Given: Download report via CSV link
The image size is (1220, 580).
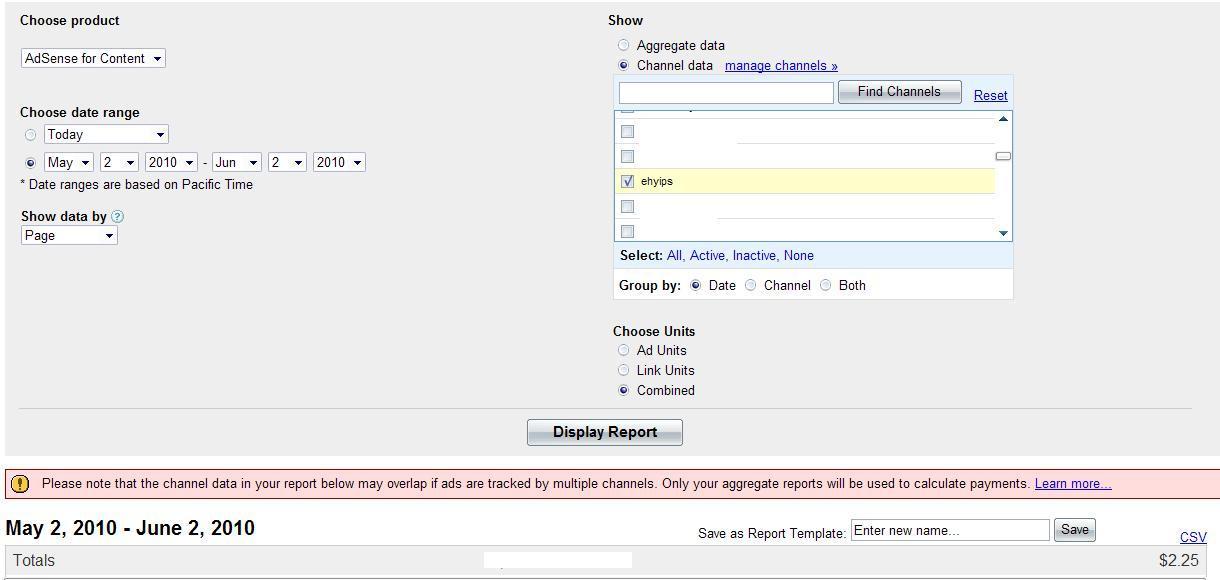Looking at the screenshot, I should point(1193,537).
